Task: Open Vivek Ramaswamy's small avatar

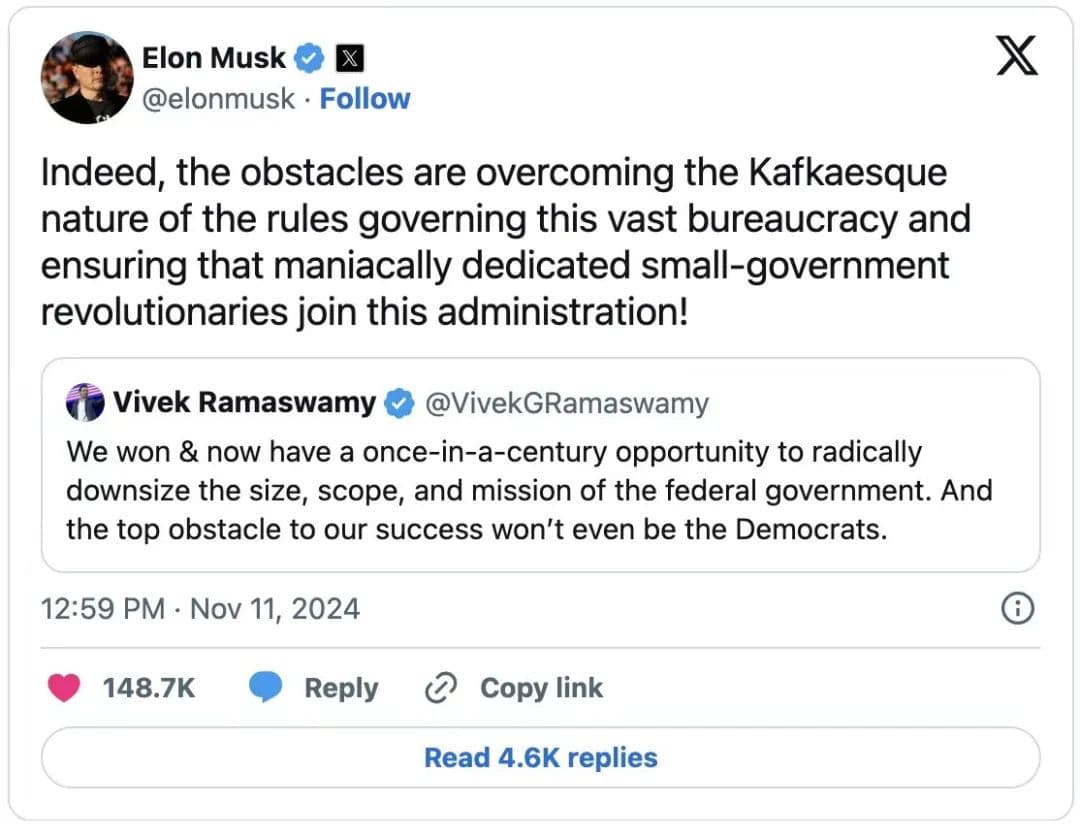Action: pyautogui.click(x=85, y=403)
